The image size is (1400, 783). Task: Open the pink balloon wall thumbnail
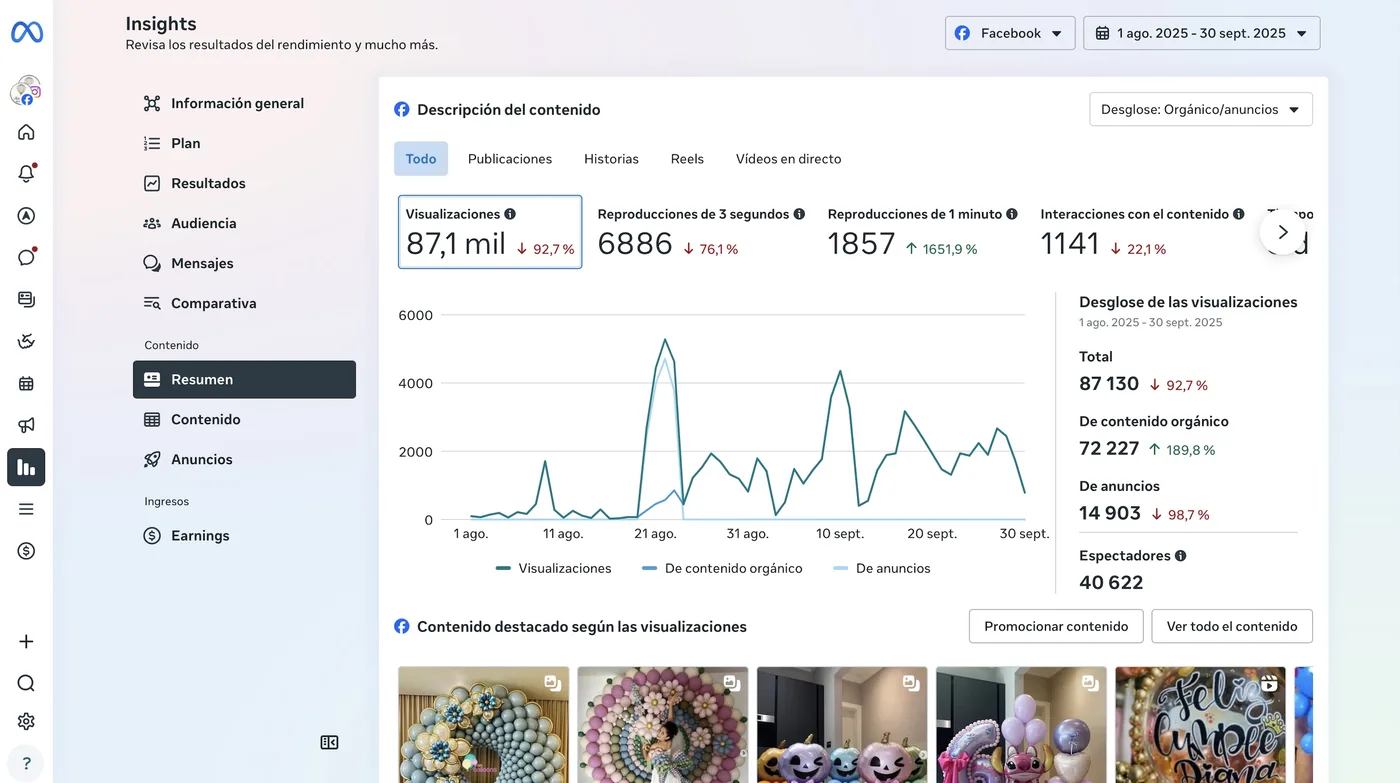coord(663,725)
